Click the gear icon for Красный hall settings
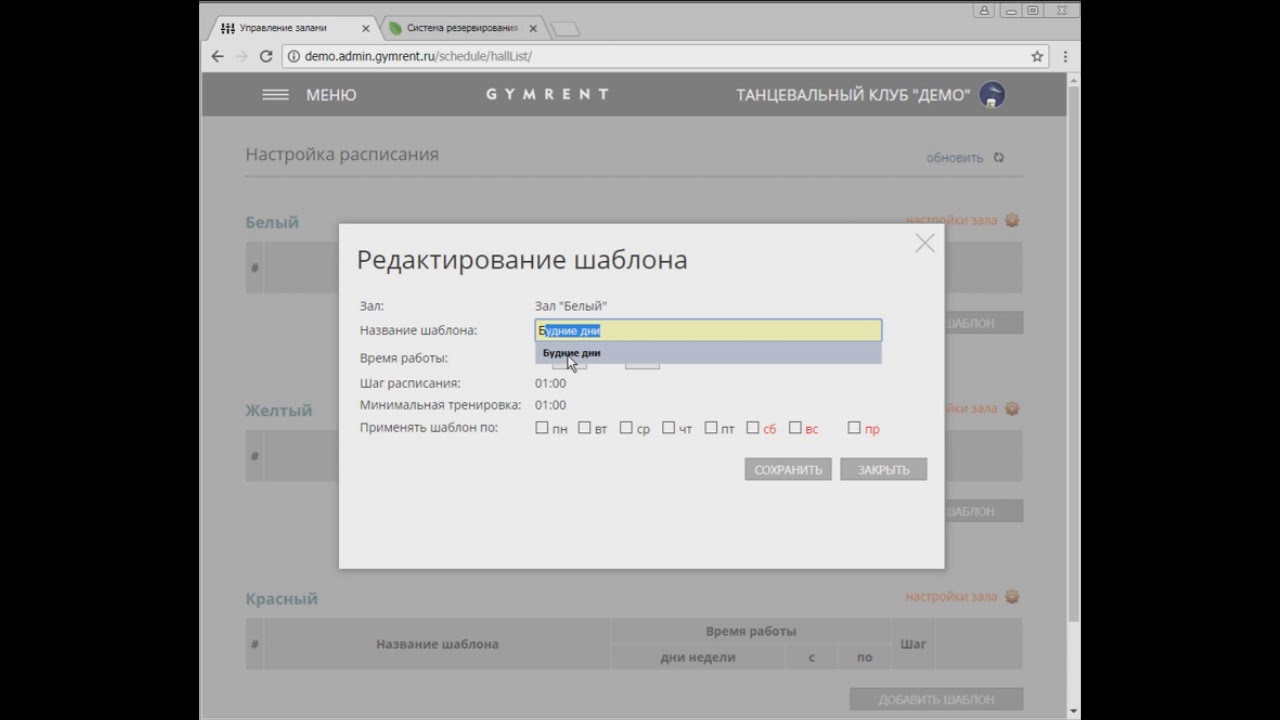The image size is (1280, 720). click(x=1012, y=596)
